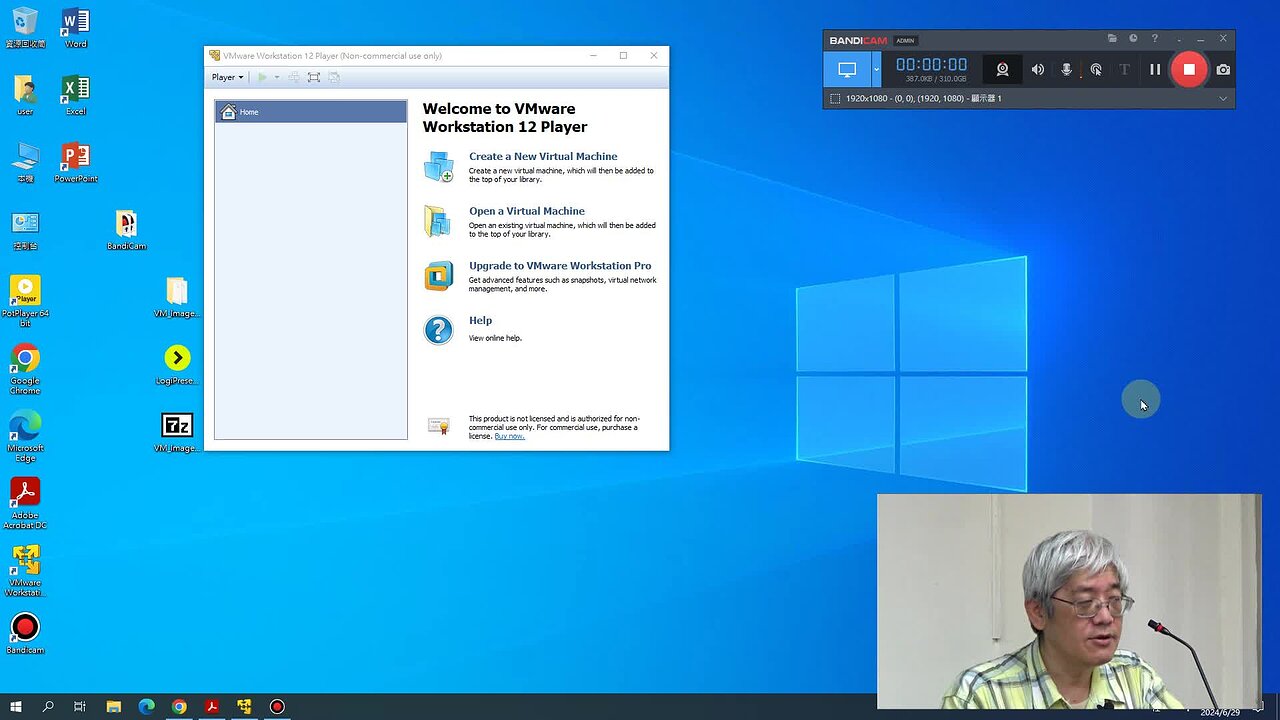Screen dimensions: 1280x720
Task: Expand Bandicam capture area bar chevron
Action: click(x=1222, y=99)
